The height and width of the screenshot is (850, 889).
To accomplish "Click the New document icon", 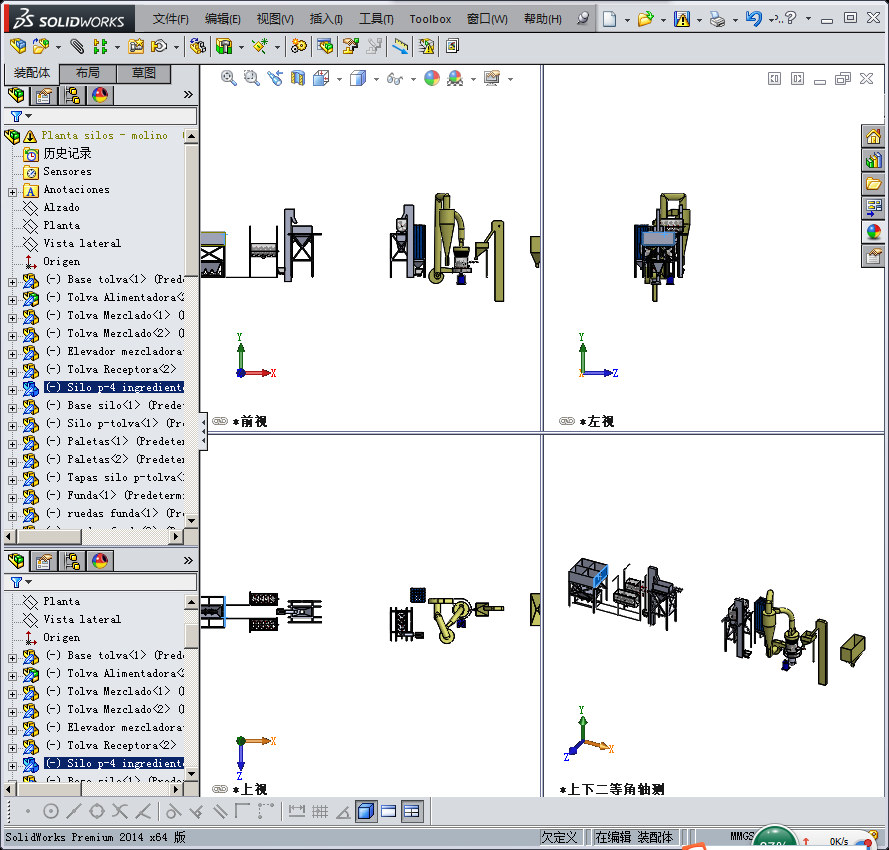I will [609, 19].
